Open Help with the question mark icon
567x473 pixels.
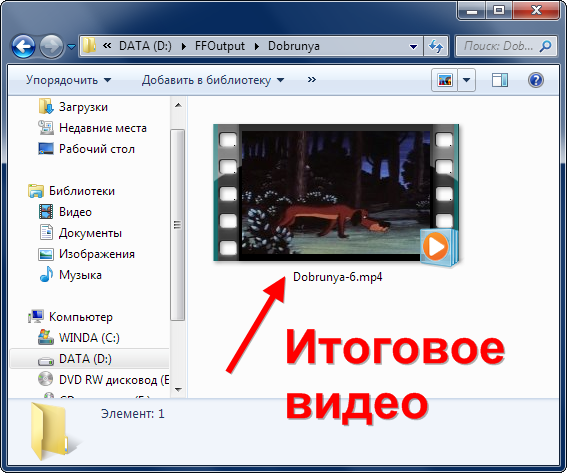pos(536,80)
